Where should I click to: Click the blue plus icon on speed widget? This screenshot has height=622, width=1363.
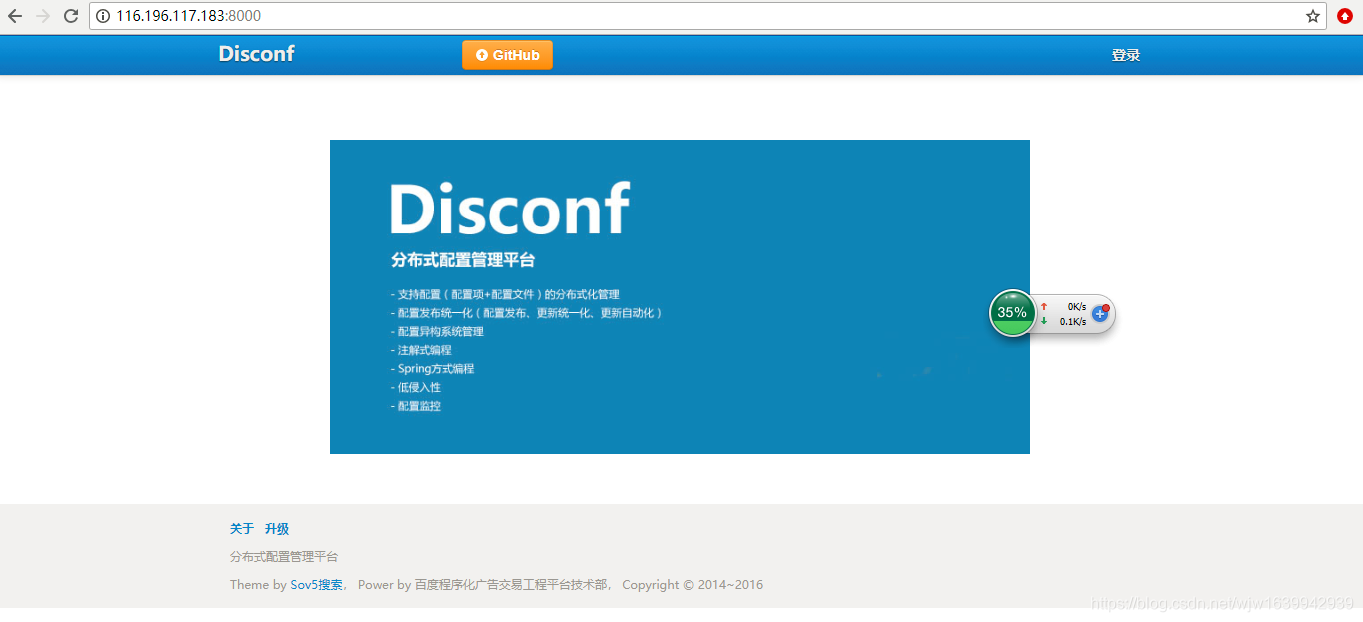(x=1100, y=313)
